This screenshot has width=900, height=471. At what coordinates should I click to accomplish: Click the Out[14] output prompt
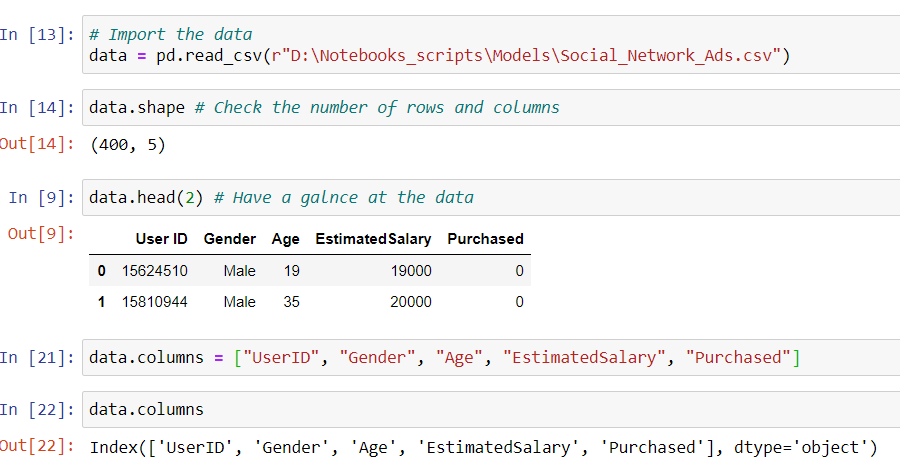click(x=38, y=144)
